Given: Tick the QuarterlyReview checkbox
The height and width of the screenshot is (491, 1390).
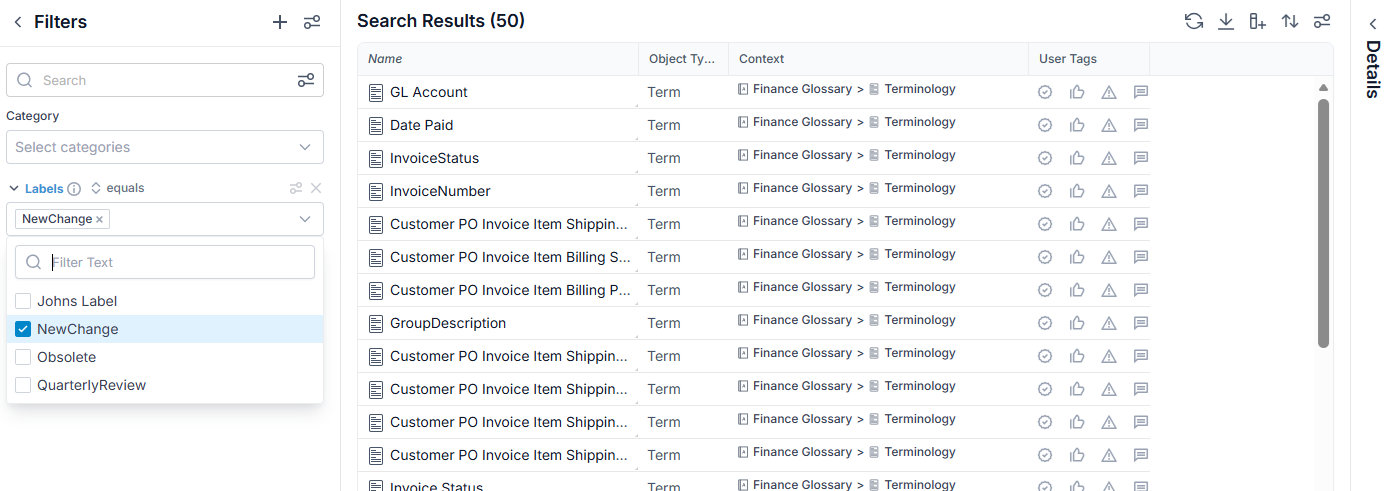Looking at the screenshot, I should click(x=23, y=385).
